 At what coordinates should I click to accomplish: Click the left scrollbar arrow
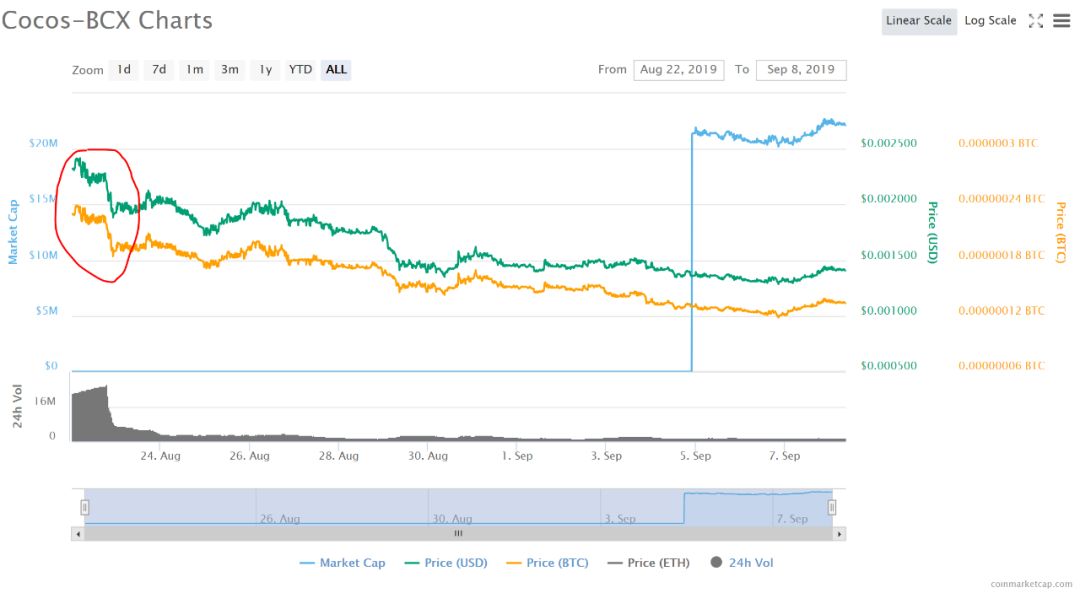coord(78,534)
